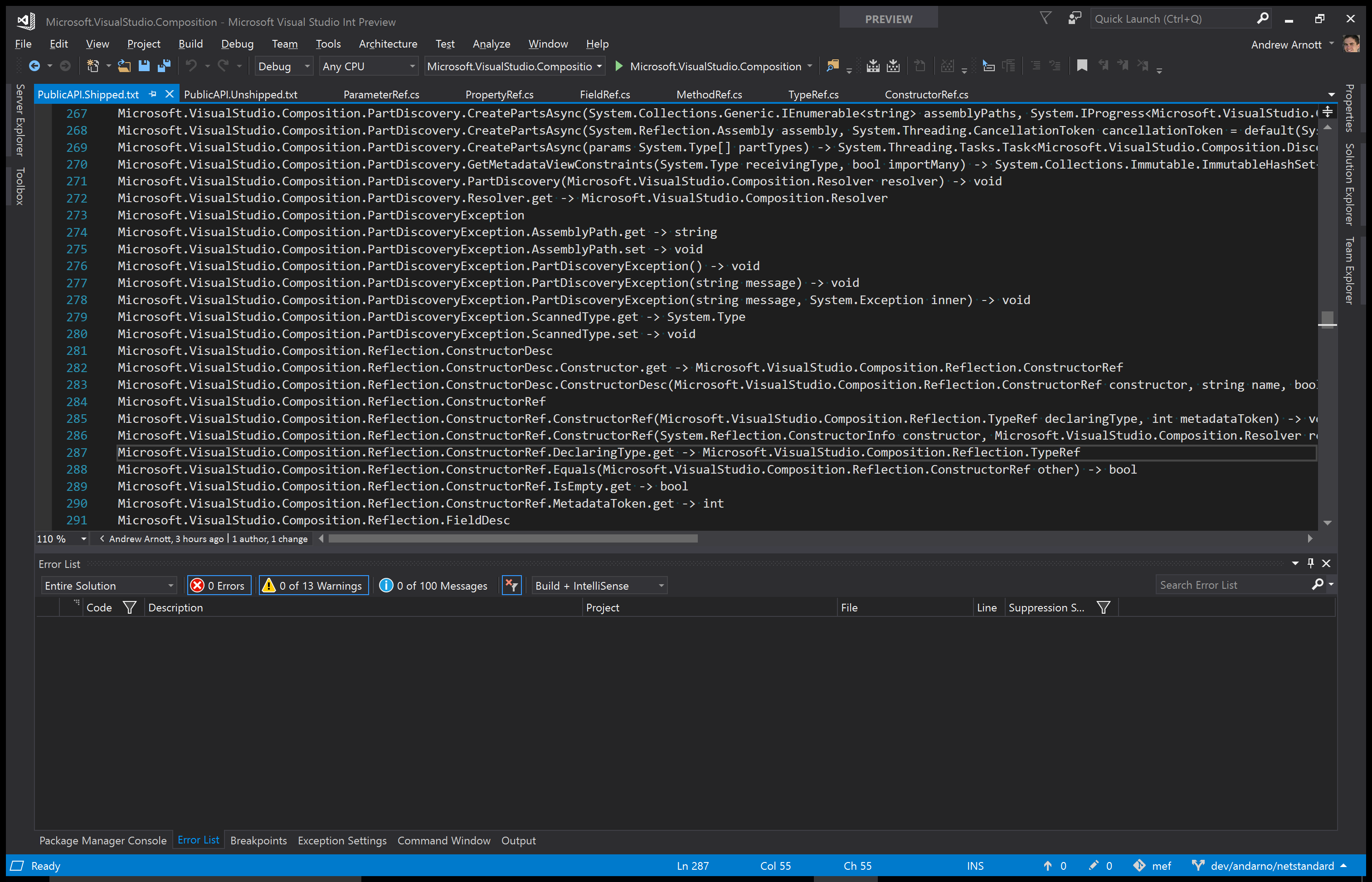Click inside the Search Error List field
Image resolution: width=1372 pixels, height=882 pixels.
tap(1231, 584)
